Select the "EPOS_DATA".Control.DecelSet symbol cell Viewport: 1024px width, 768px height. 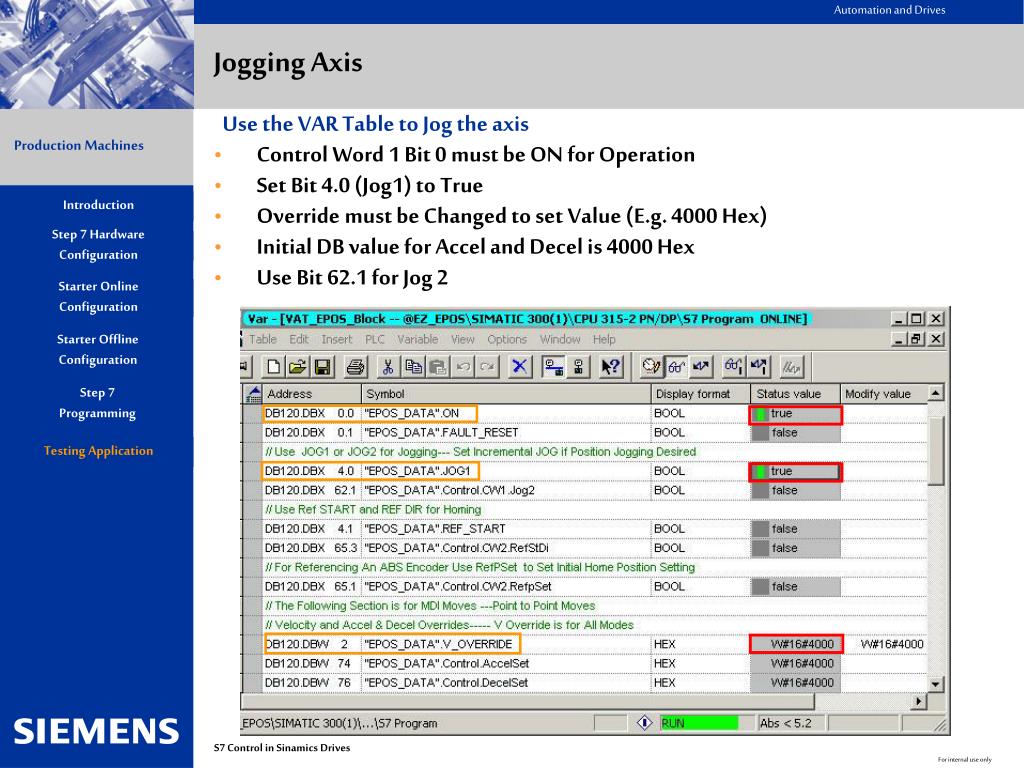(506, 682)
